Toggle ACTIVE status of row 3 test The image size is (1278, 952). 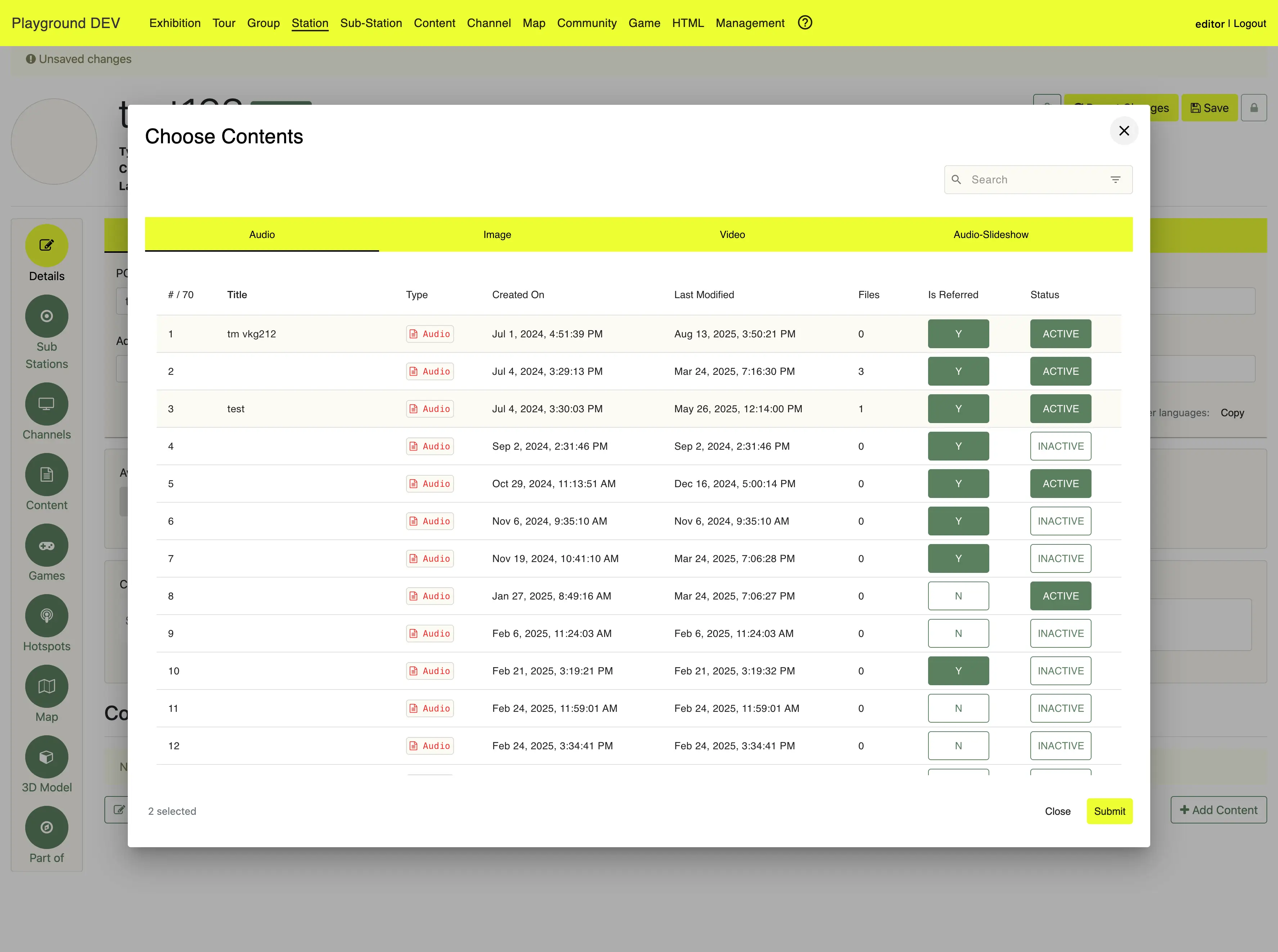pyautogui.click(x=1060, y=409)
